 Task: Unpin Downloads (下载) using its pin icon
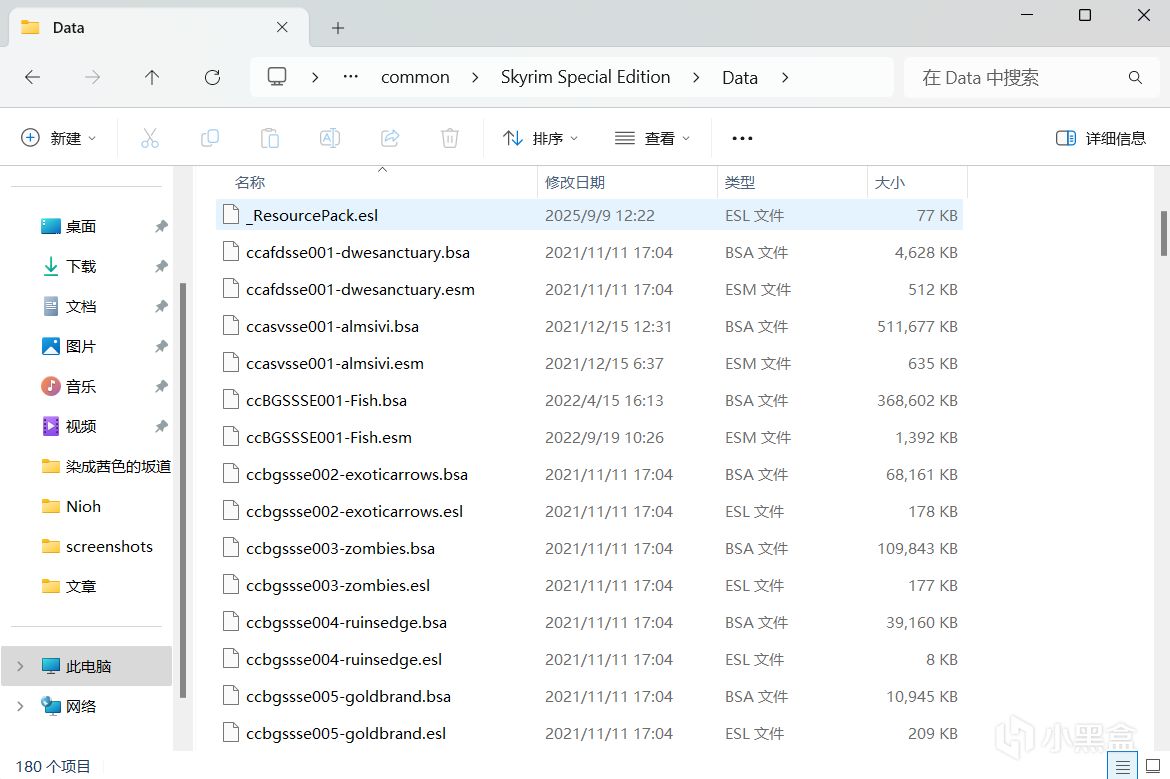point(161,266)
